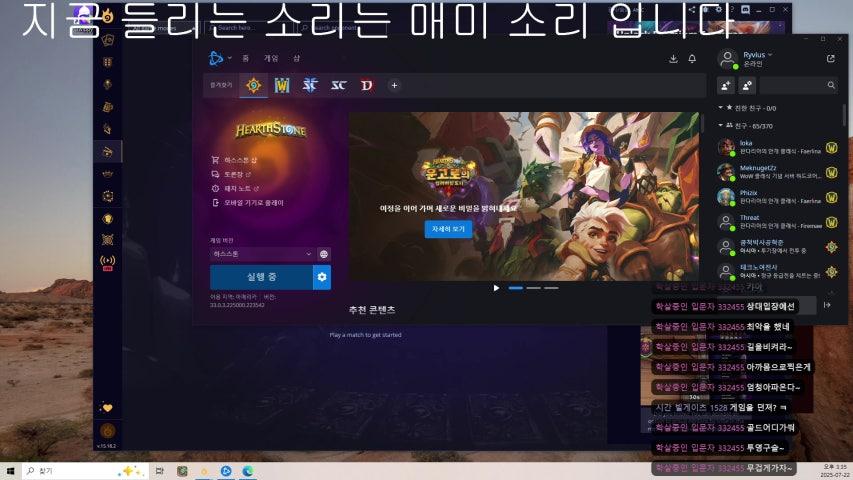Image resolution: width=853 pixels, height=480 pixels.
Task: Click the grid icon in left sidebar
Action: click(x=108, y=62)
